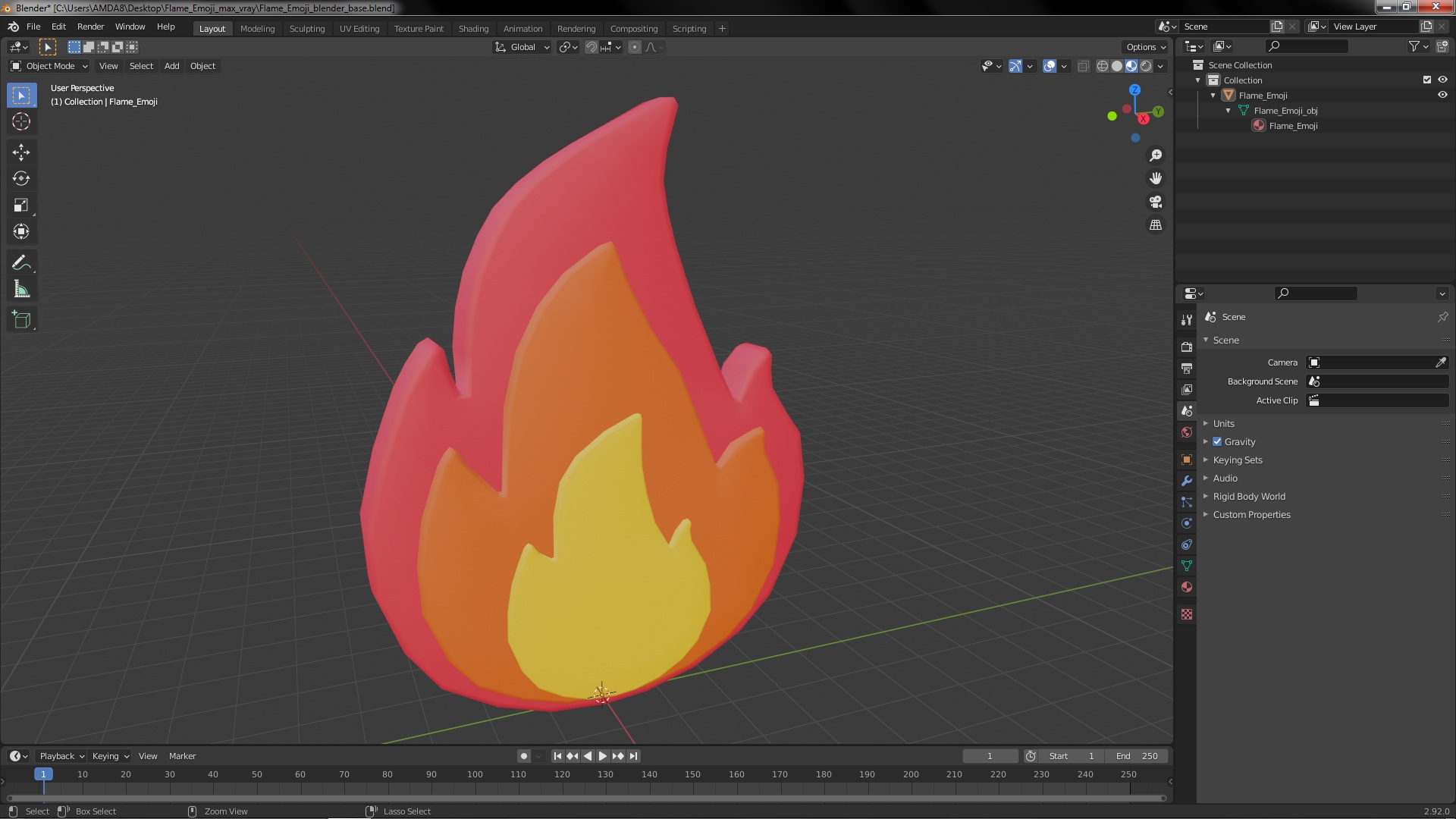1456x819 pixels.
Task: Hide Flame_Emoji object using its eye icon
Action: 1442,95
